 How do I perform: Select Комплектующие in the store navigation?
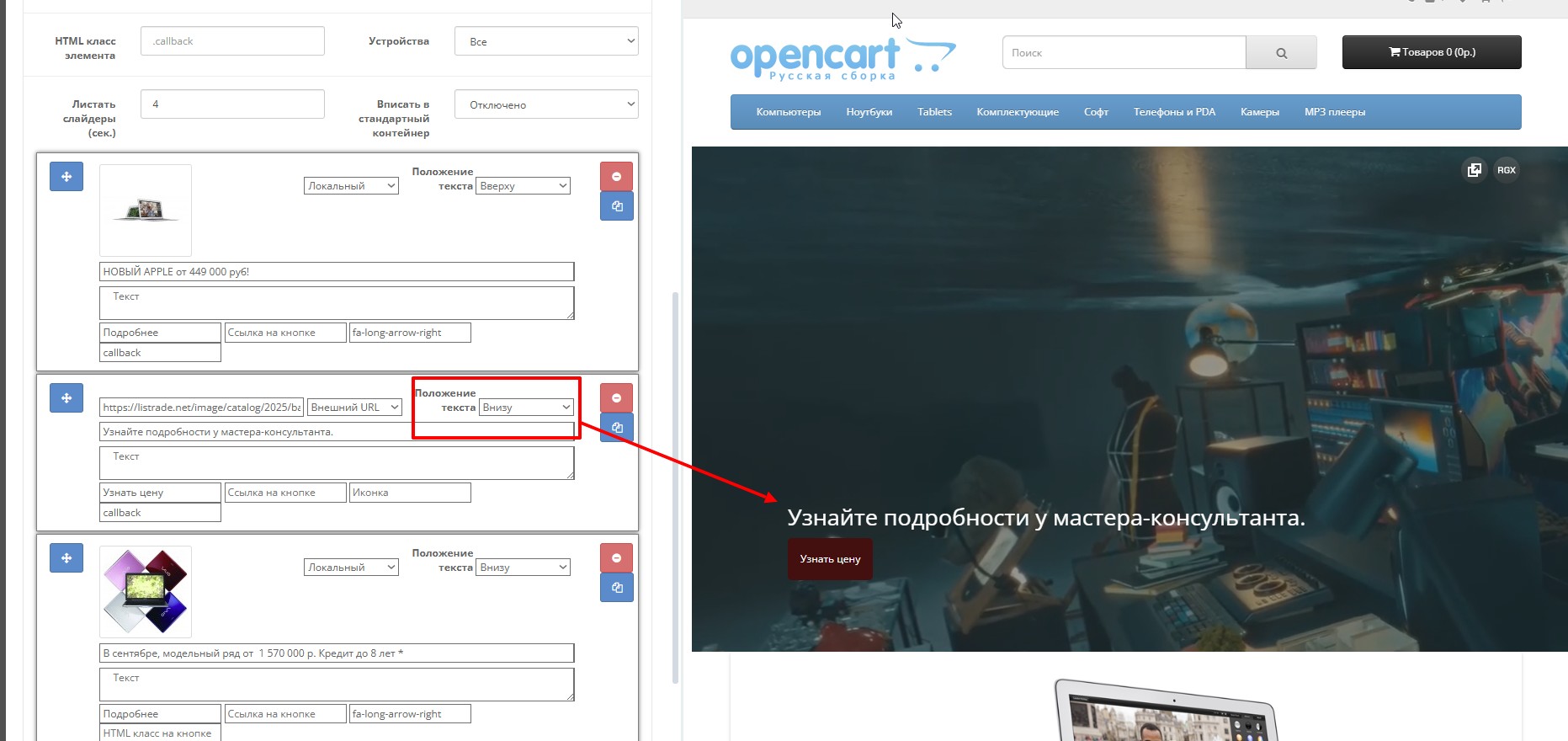(x=1017, y=112)
